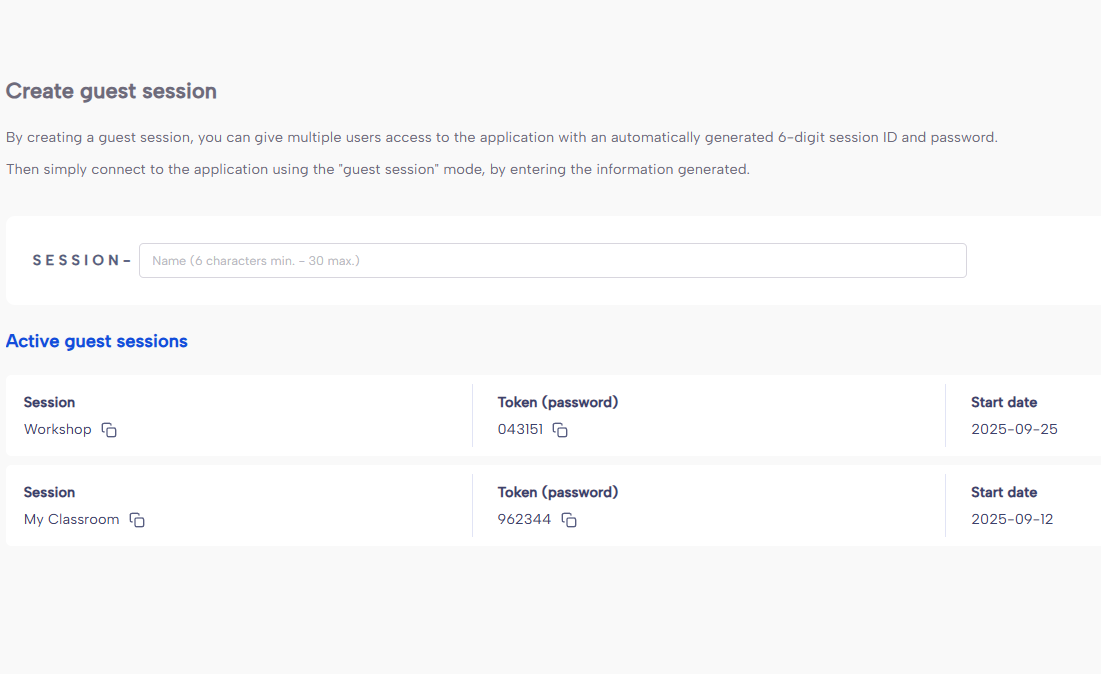The height and width of the screenshot is (674, 1101).
Task: Click the My Classroom session name text
Action: (x=71, y=519)
